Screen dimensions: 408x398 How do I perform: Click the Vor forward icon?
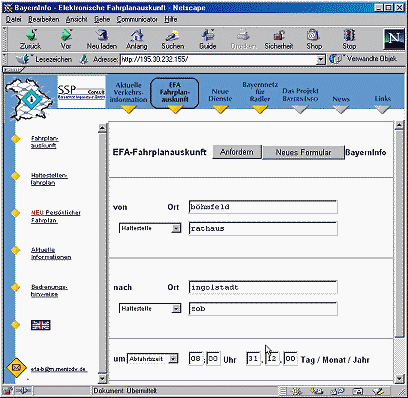point(66,35)
